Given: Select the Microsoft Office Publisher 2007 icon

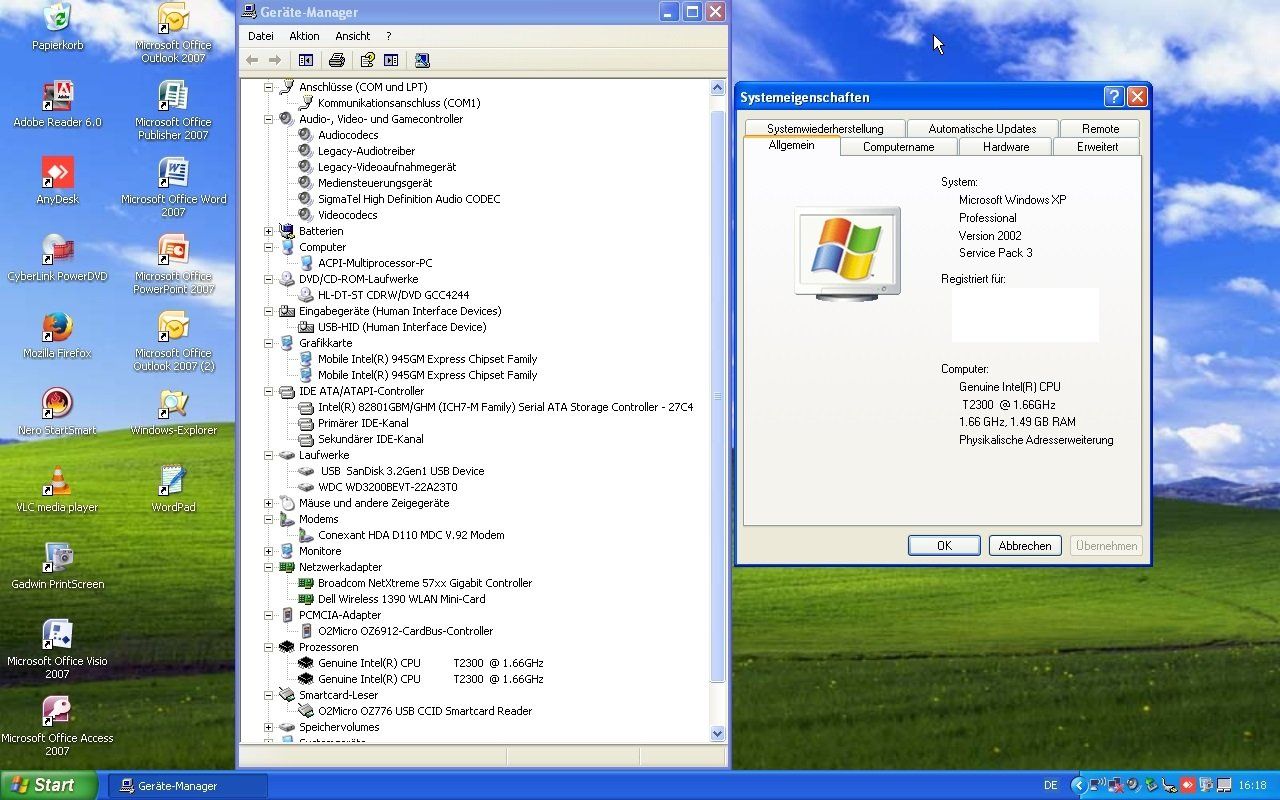Looking at the screenshot, I should pyautogui.click(x=173, y=109).
